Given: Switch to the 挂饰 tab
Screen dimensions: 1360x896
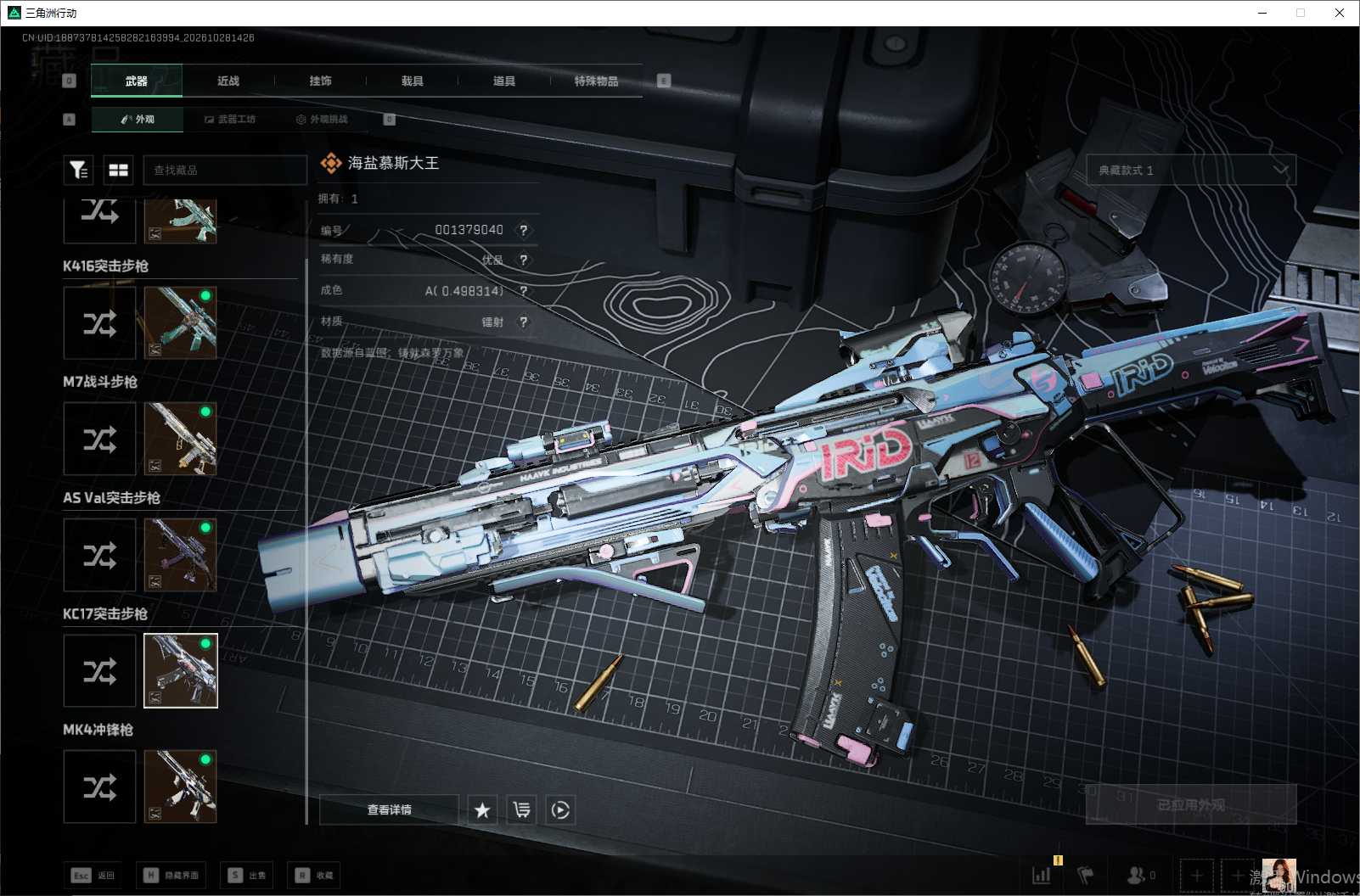Looking at the screenshot, I should tap(320, 81).
